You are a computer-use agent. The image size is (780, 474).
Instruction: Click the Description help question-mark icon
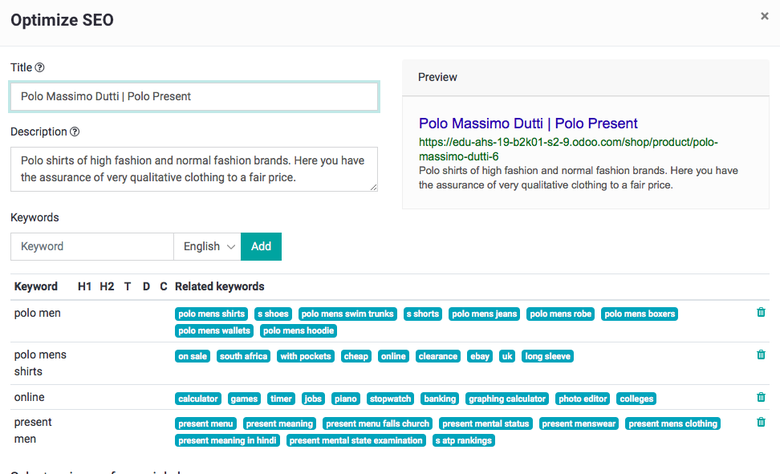[75, 132]
